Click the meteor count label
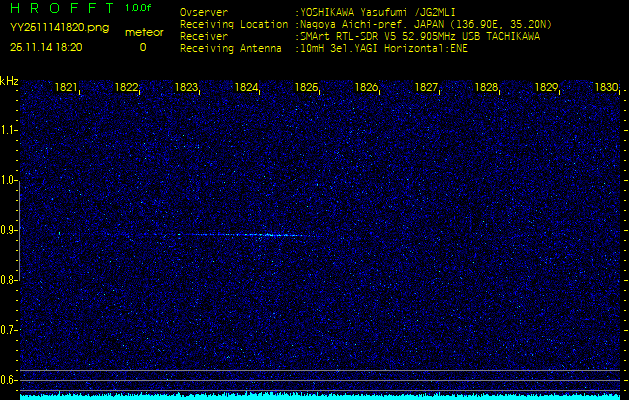 tap(142, 32)
